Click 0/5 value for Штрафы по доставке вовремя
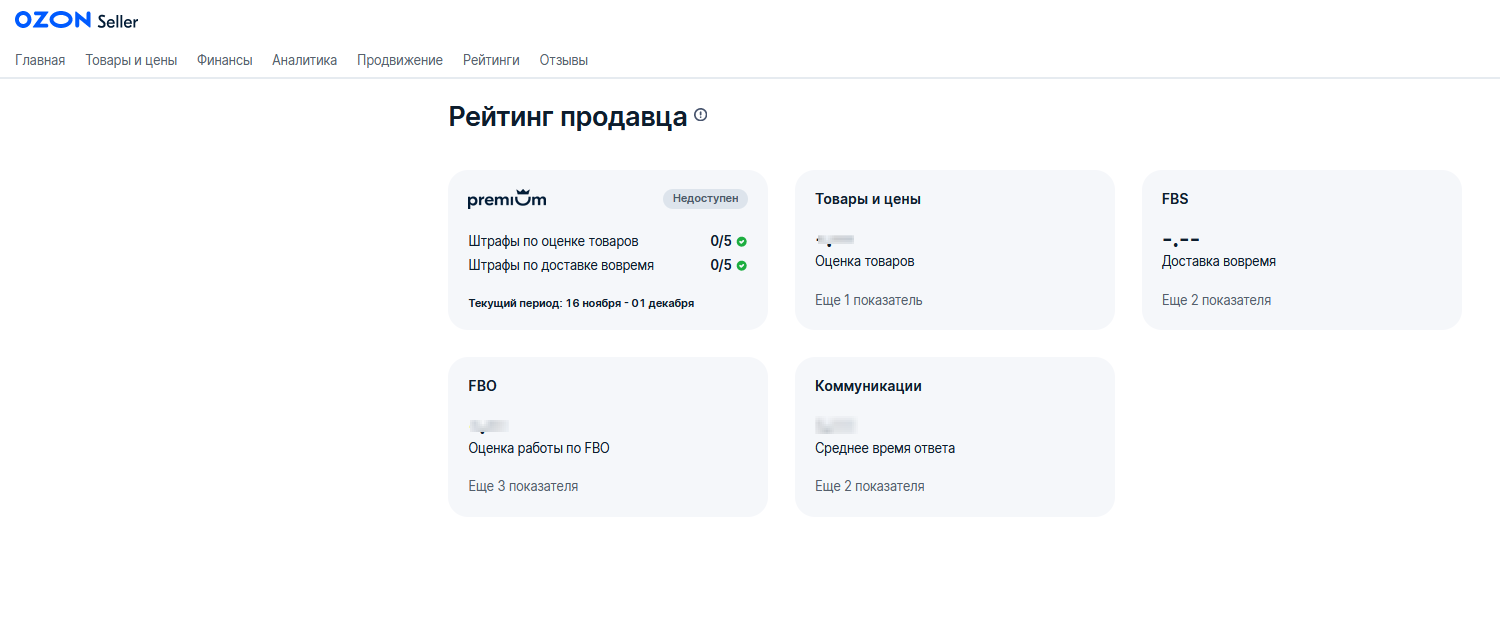The width and height of the screenshot is (1500, 637). point(721,265)
